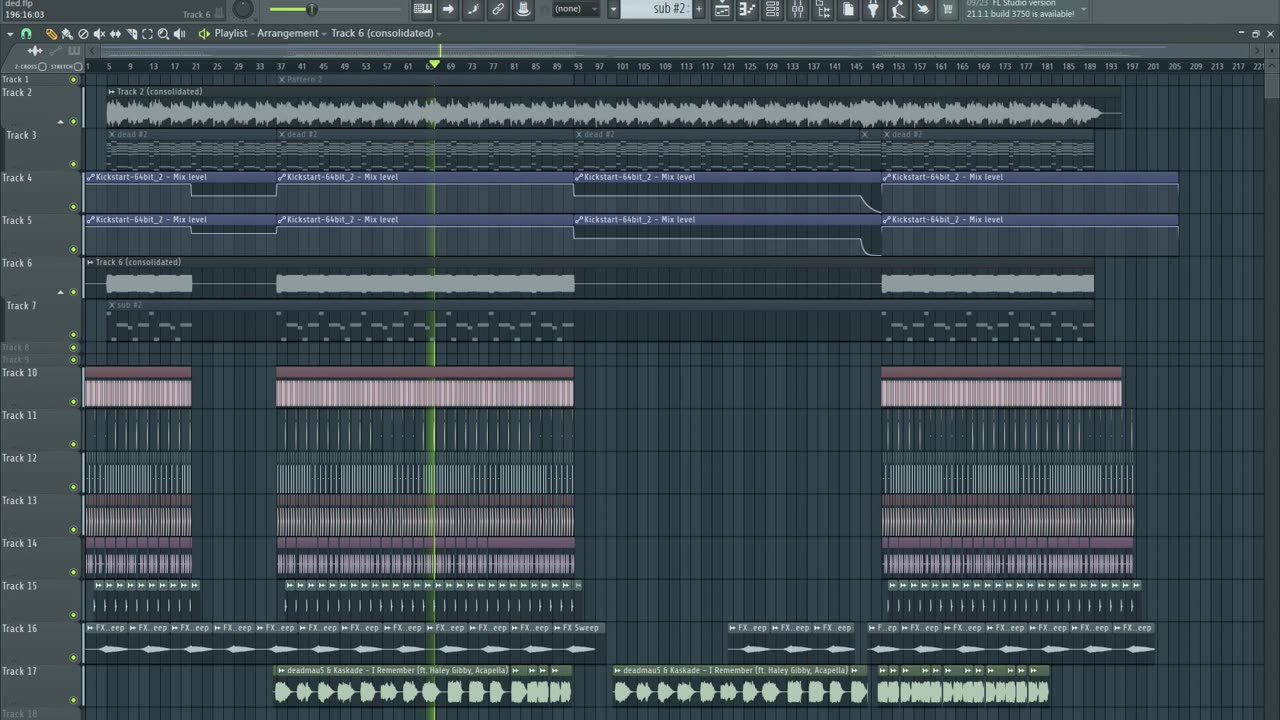The height and width of the screenshot is (720, 1280).
Task: Toggle typing keyboard to piano icon
Action: (422, 9)
